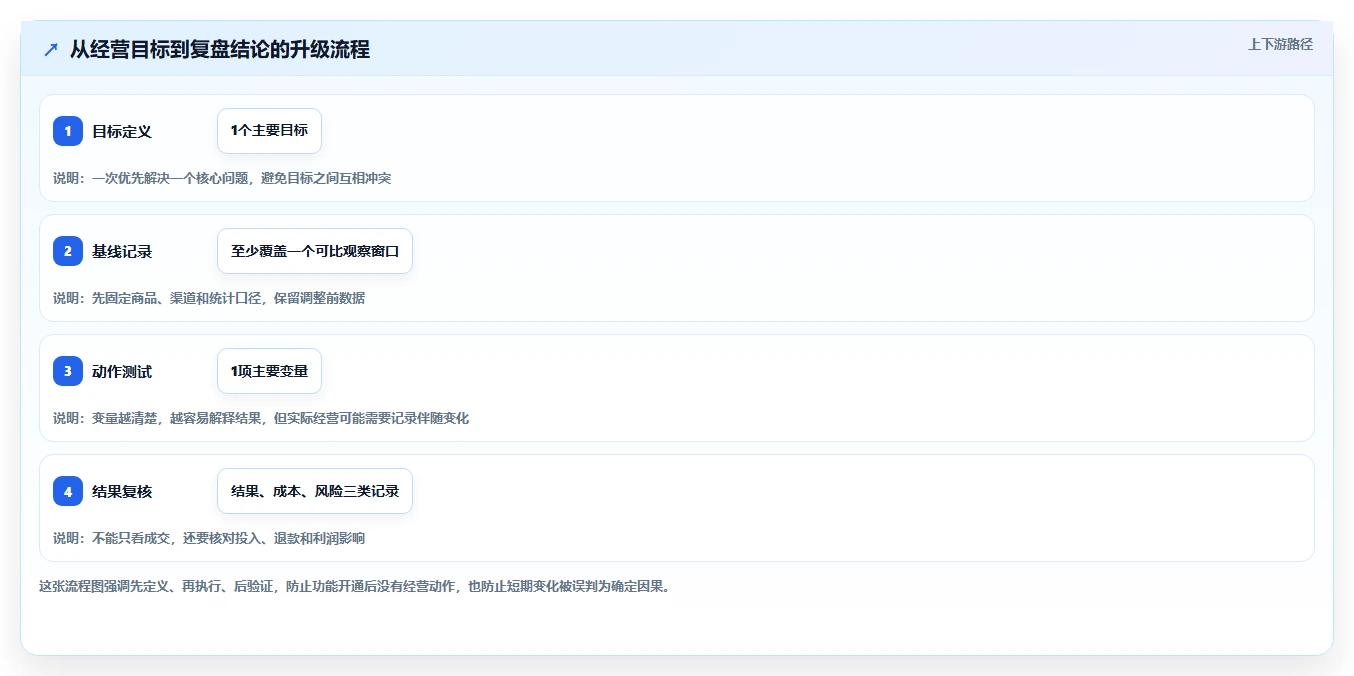Click the note about 先固定商品、渠道和统计口径
The height and width of the screenshot is (676, 1354).
[x=209, y=298]
